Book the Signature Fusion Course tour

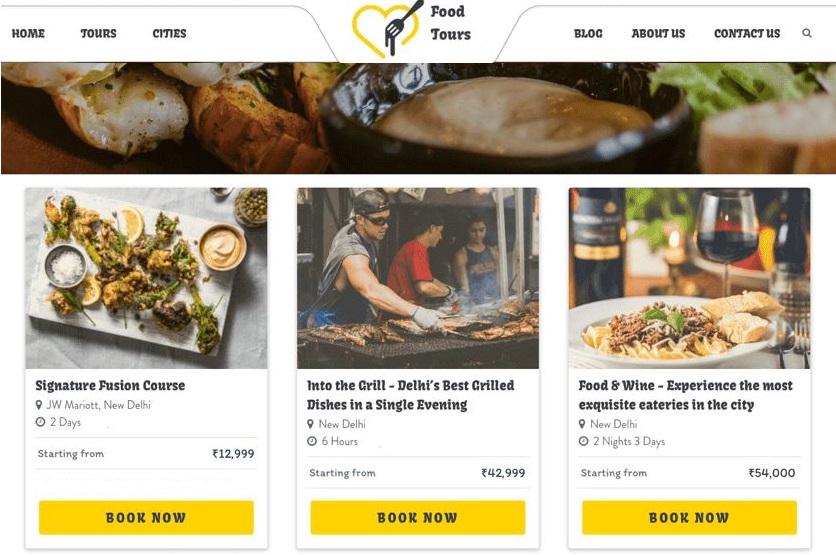[x=146, y=517]
